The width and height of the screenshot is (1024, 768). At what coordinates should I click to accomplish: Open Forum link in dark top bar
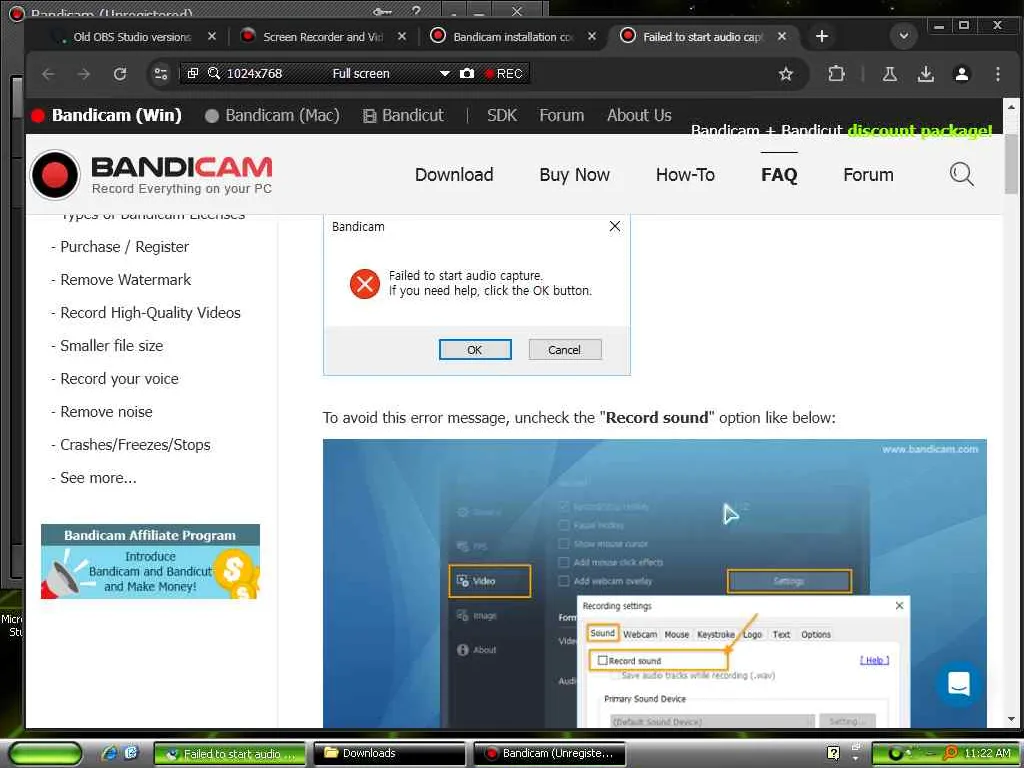(561, 116)
